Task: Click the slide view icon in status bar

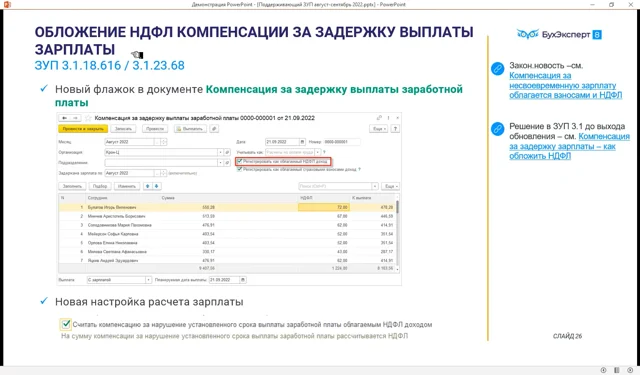Action: click(x=617, y=370)
